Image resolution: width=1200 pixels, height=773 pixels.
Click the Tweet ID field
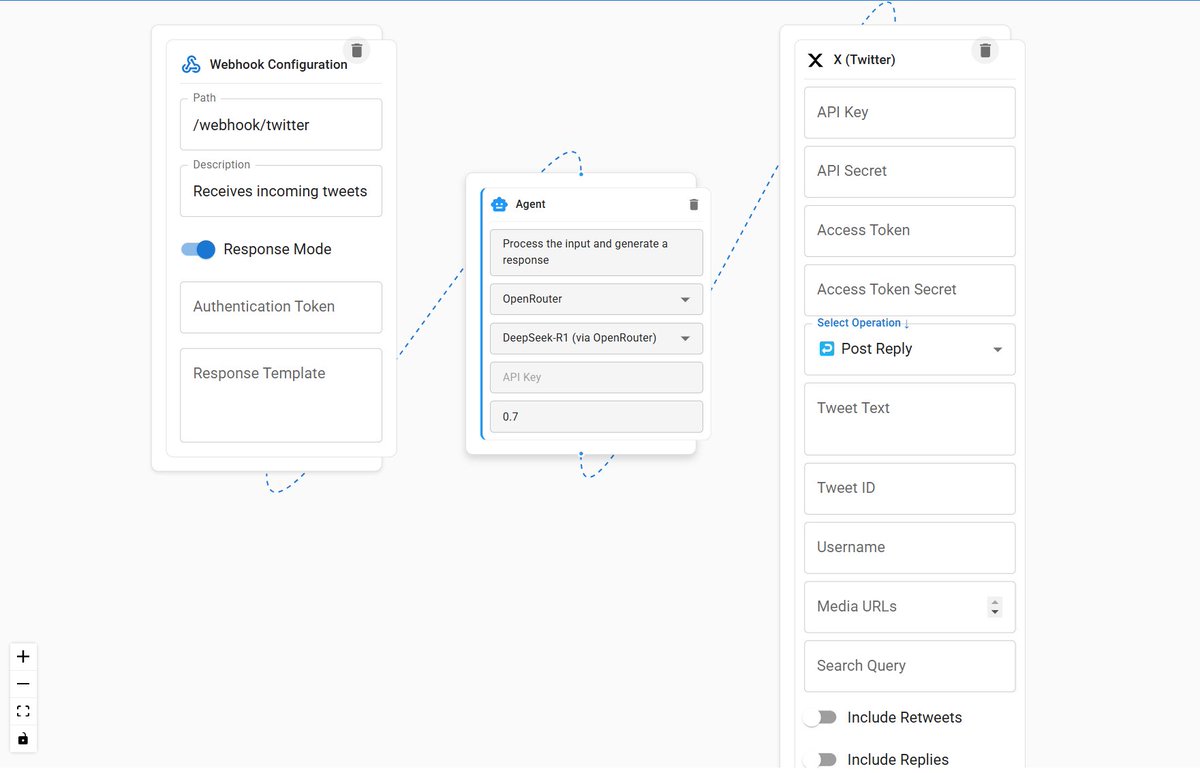[910, 488]
